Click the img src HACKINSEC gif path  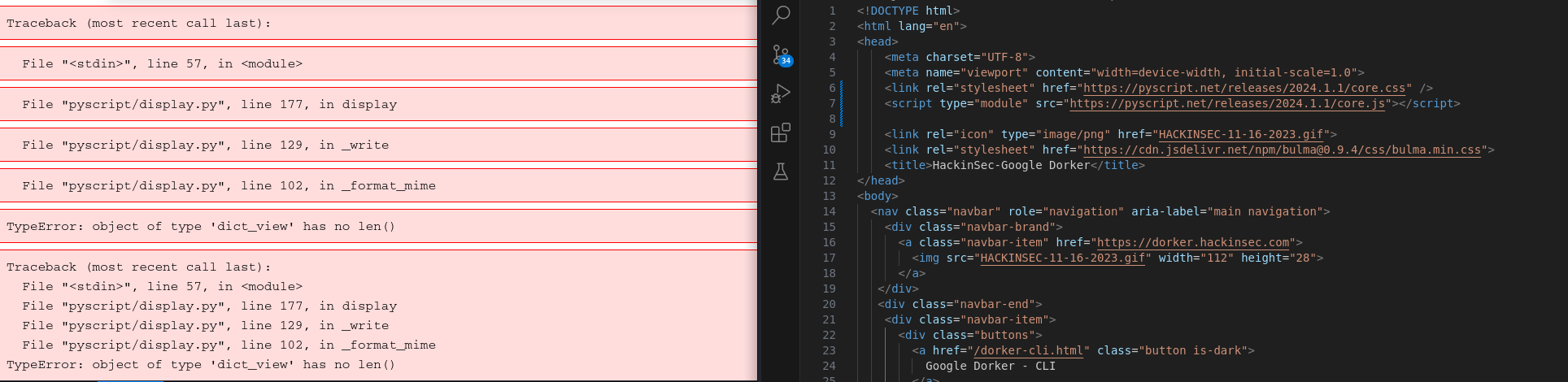[1065, 258]
